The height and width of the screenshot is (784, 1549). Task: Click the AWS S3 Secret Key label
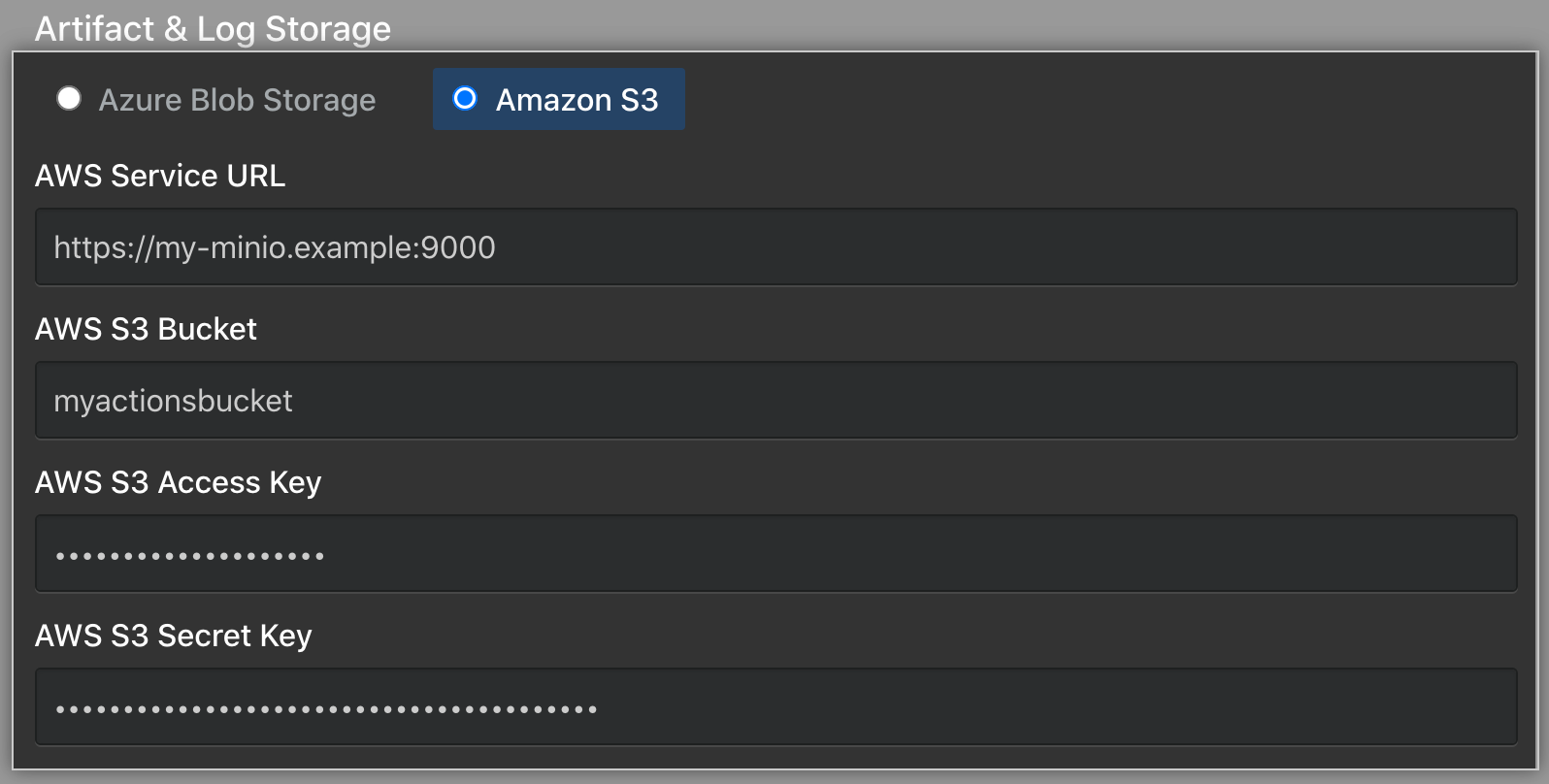(174, 635)
